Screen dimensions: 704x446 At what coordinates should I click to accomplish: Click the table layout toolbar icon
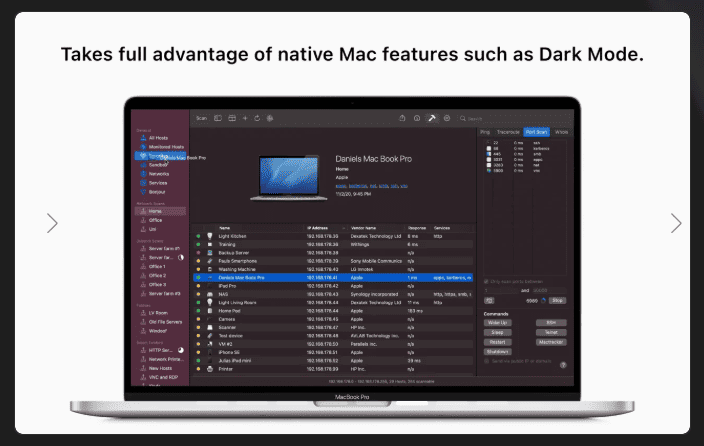click(x=232, y=118)
